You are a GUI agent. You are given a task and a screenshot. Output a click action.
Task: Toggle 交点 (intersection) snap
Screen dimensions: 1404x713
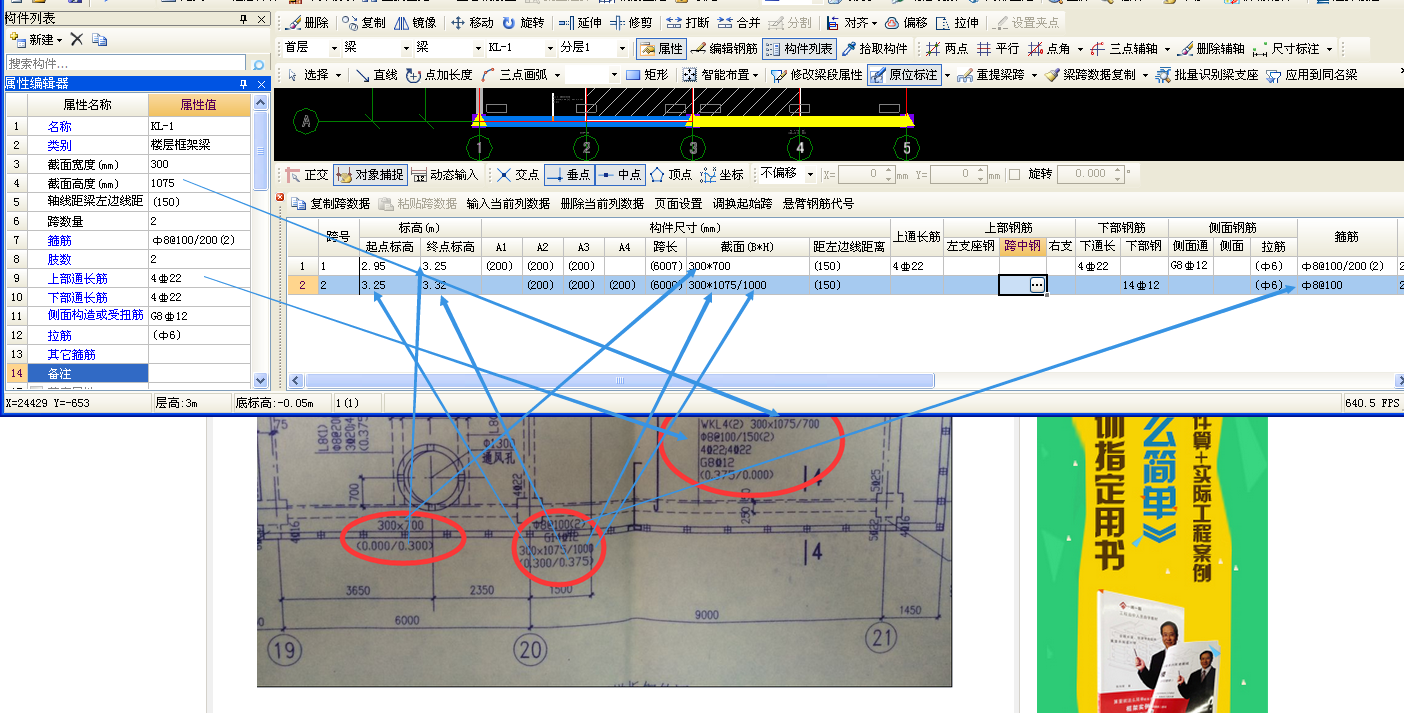(518, 174)
